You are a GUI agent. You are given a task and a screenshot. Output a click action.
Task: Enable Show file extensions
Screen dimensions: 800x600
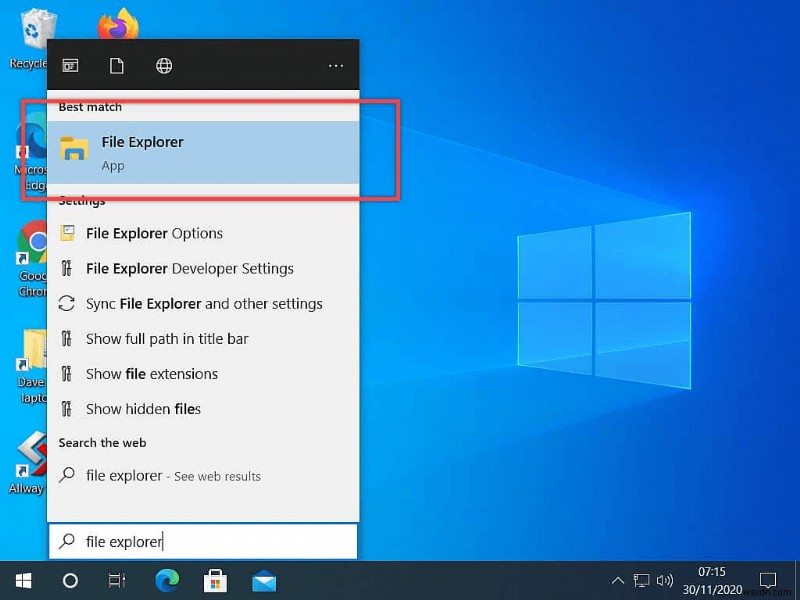click(150, 373)
